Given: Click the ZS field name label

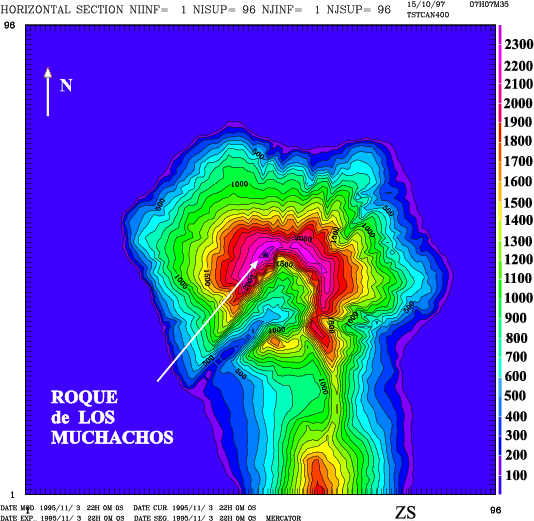Looking at the screenshot, I should coord(405,512).
